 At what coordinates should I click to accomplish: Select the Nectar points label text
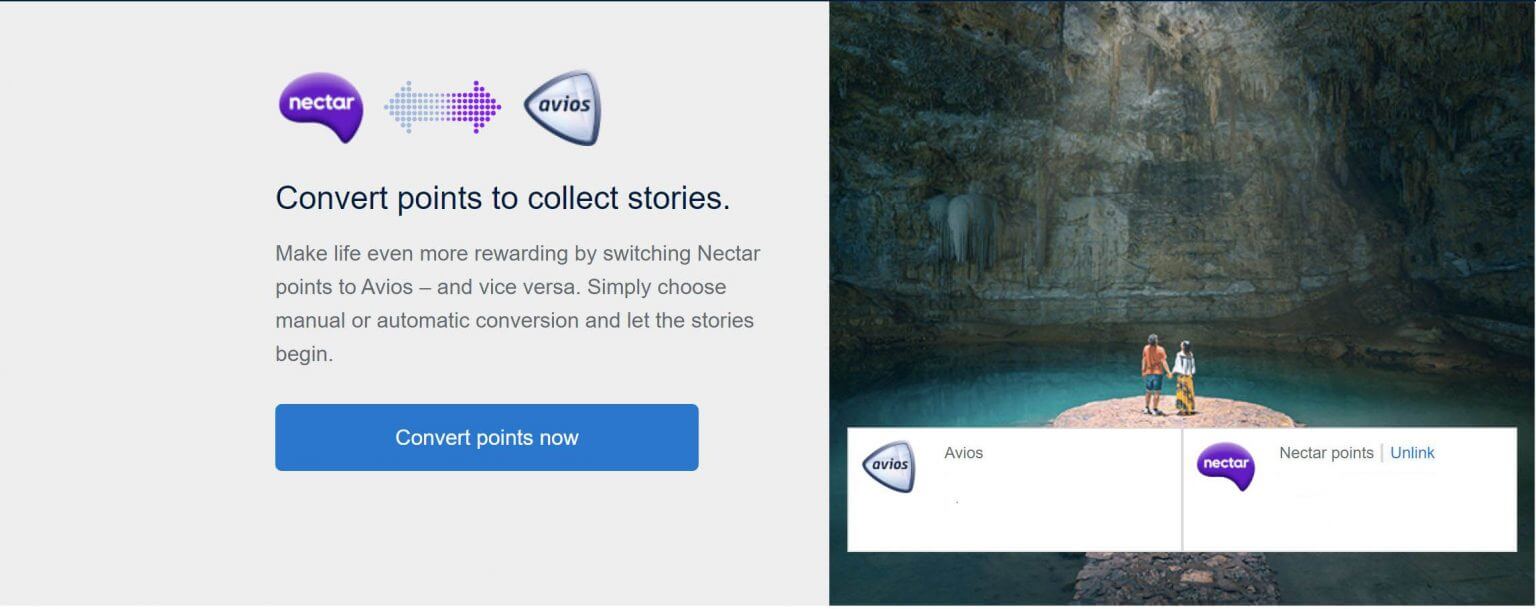1327,452
